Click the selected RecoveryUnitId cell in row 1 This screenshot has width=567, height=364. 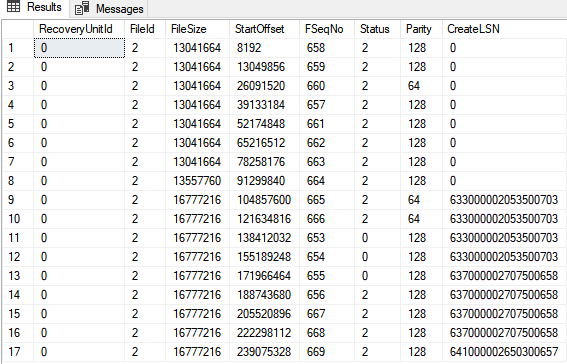(x=79, y=48)
